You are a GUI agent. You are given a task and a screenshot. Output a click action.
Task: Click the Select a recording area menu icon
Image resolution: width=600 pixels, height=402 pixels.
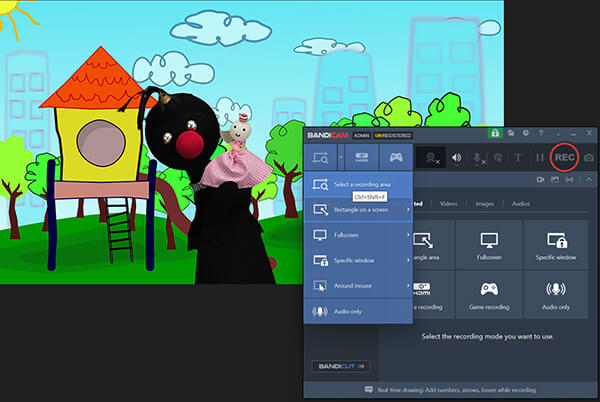[x=320, y=184]
